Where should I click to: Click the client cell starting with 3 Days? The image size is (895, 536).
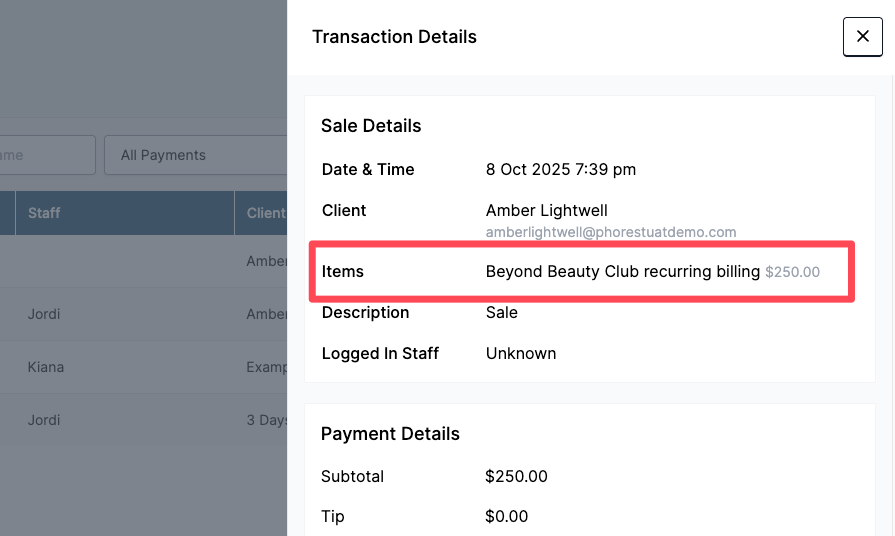click(x=266, y=420)
